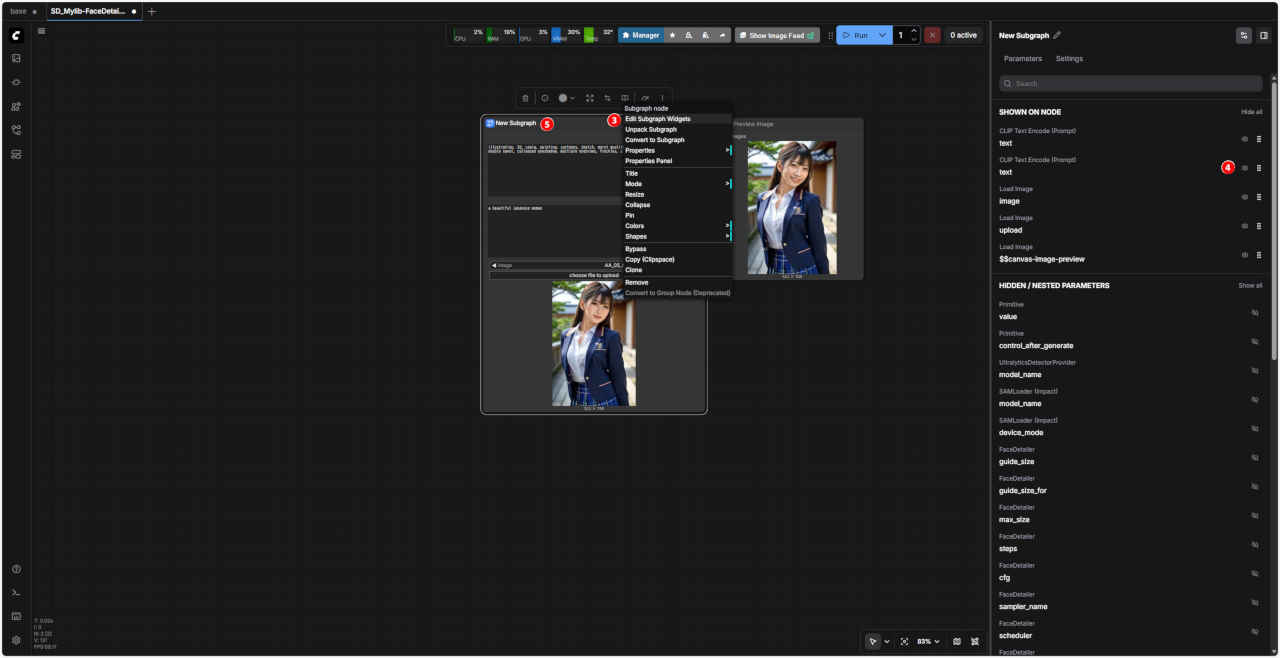The width and height of the screenshot is (1280, 658).
Task: Hide the Load Image 'upload' parameter
Action: click(x=1245, y=226)
